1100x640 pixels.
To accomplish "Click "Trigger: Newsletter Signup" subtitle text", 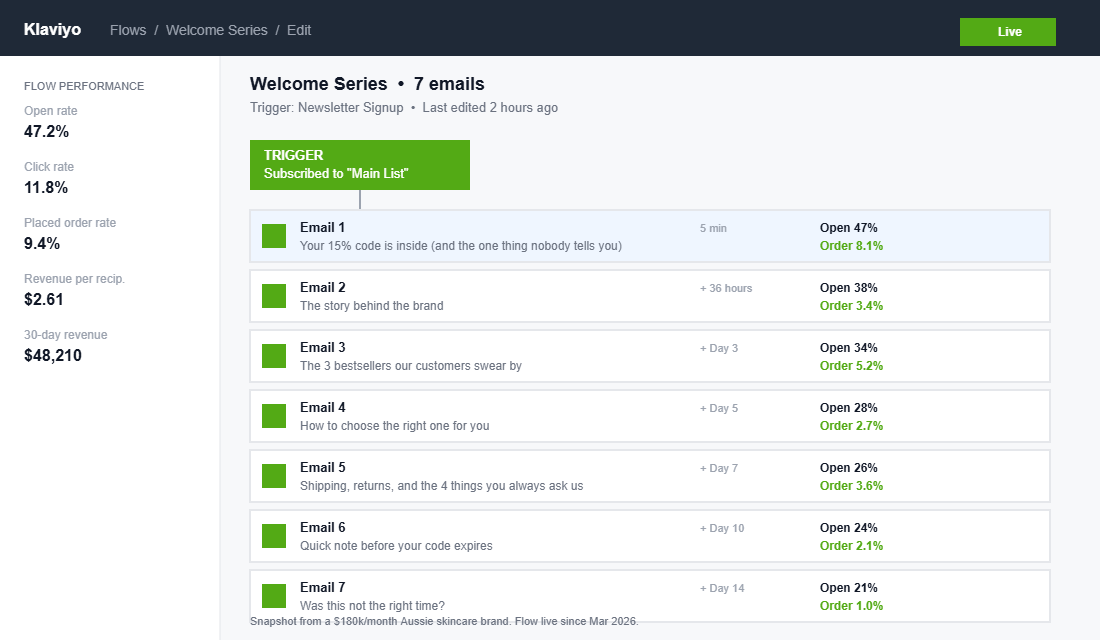I will 327,107.
